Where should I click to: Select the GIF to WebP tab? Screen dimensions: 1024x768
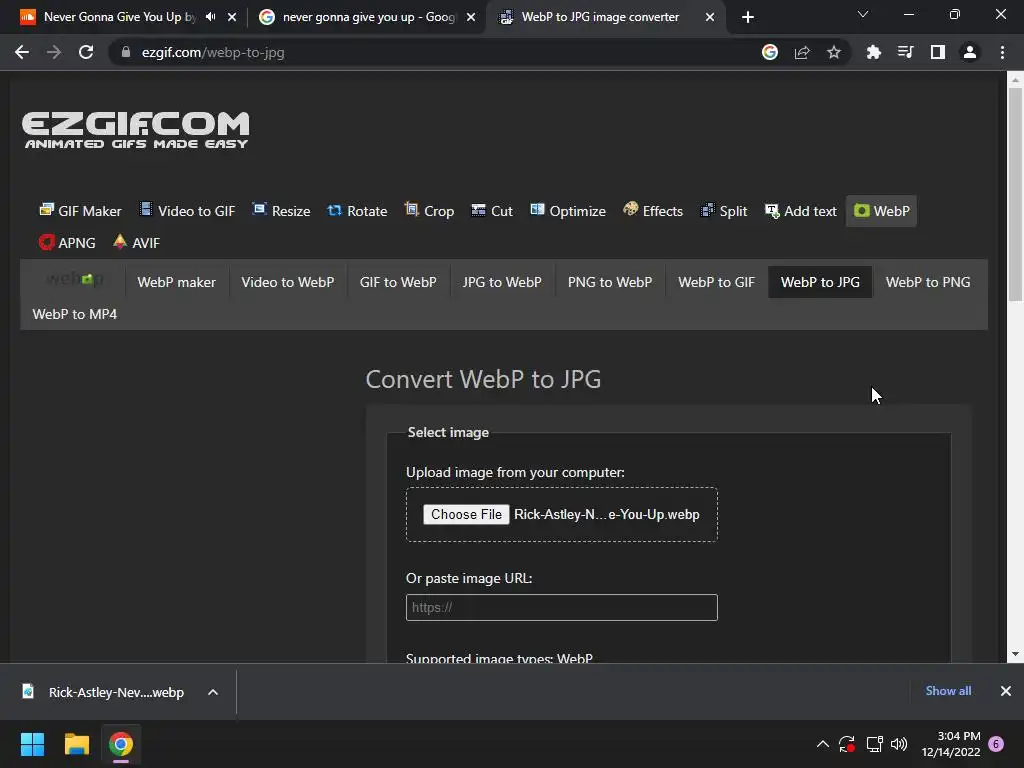tap(398, 282)
